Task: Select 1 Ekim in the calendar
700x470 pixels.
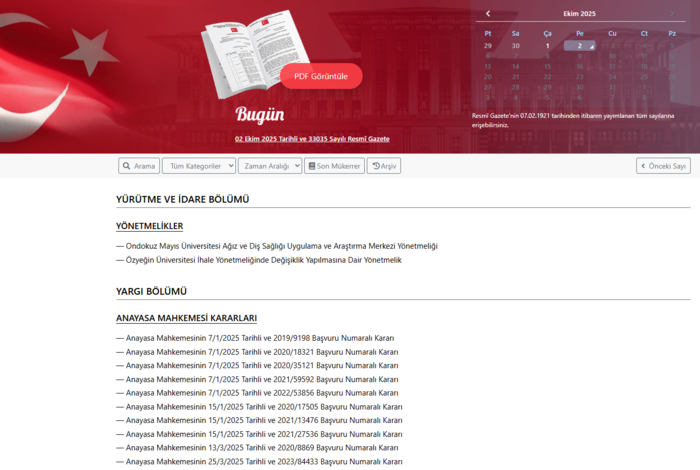Action: click(547, 46)
